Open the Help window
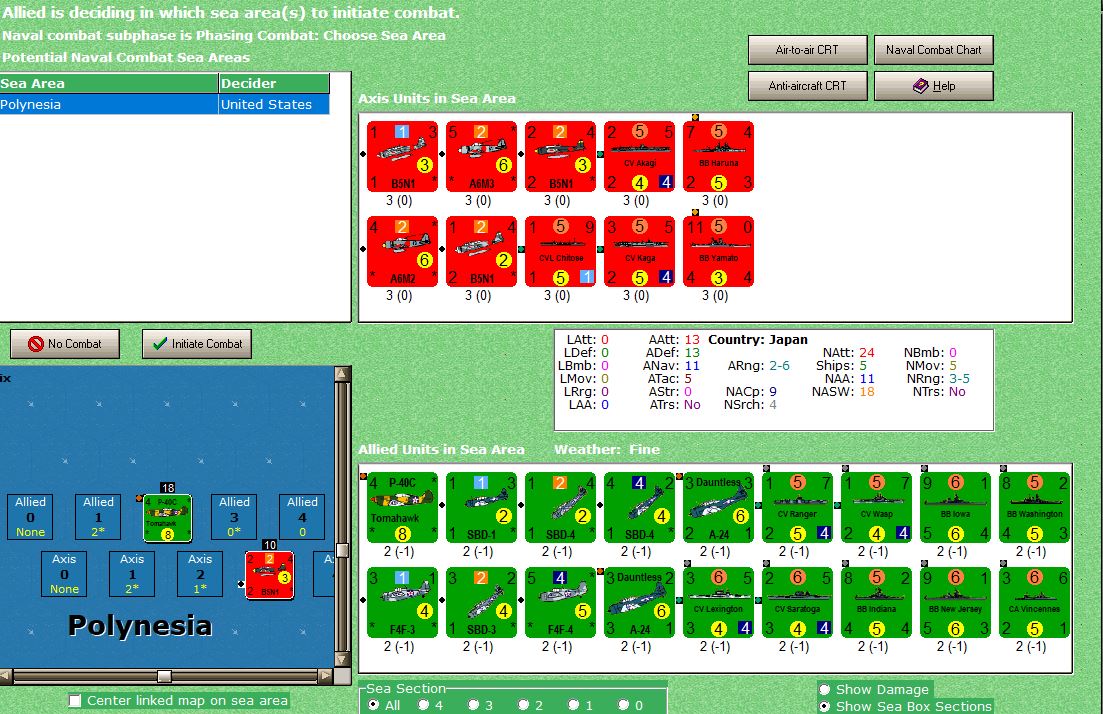 tap(933, 86)
